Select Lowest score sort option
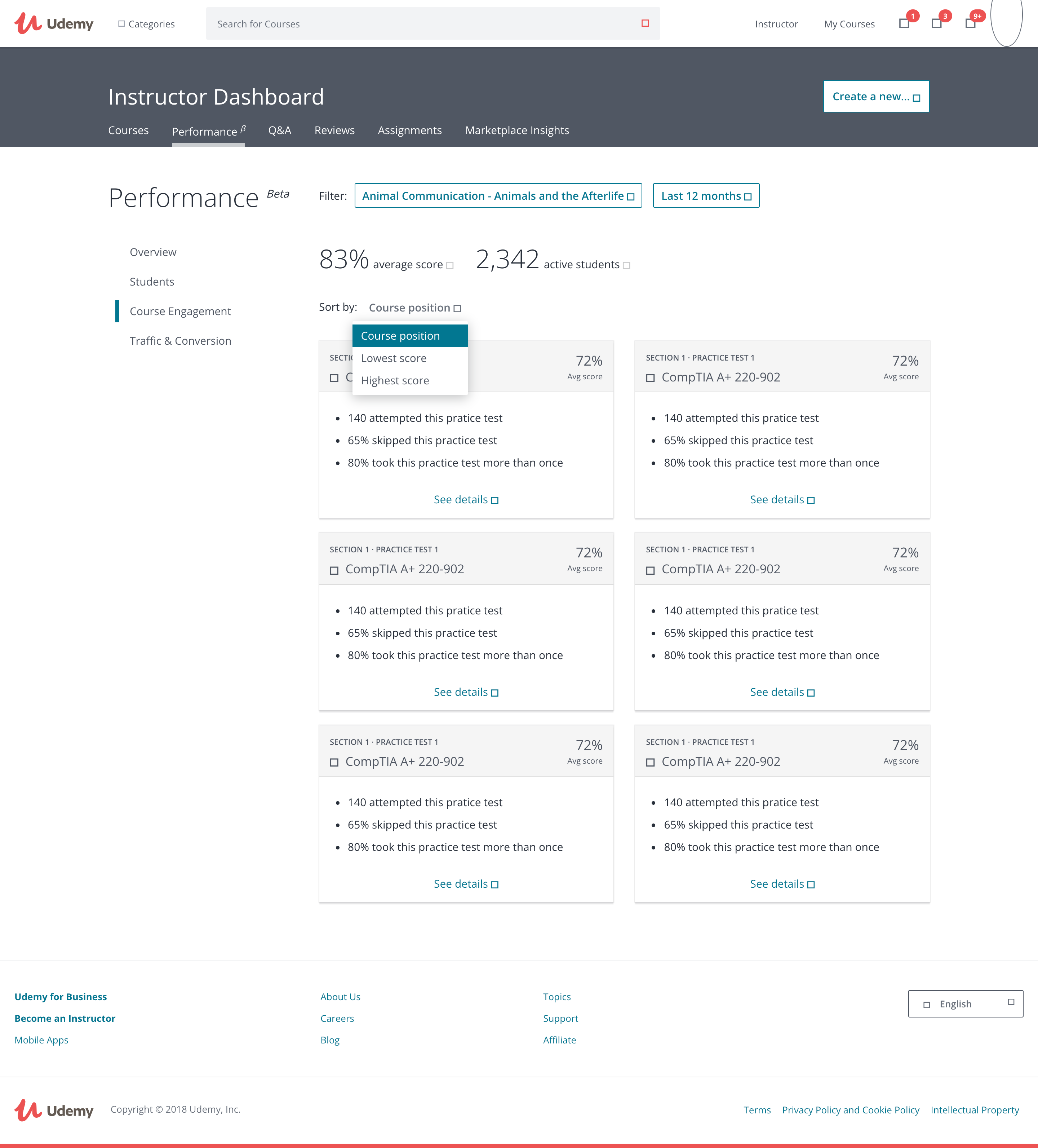1038x1148 pixels. (x=410, y=358)
